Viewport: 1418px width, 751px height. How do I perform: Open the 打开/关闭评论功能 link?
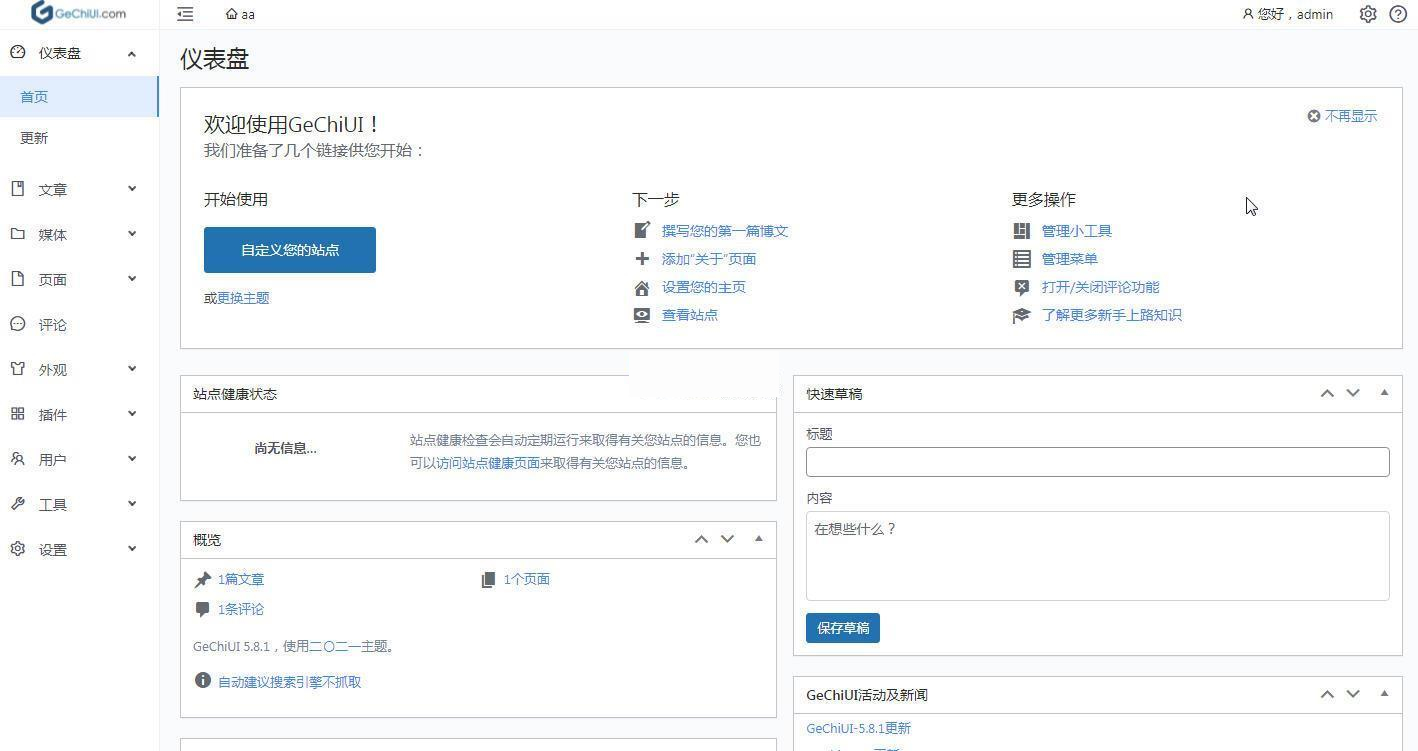pyautogui.click(x=1101, y=287)
